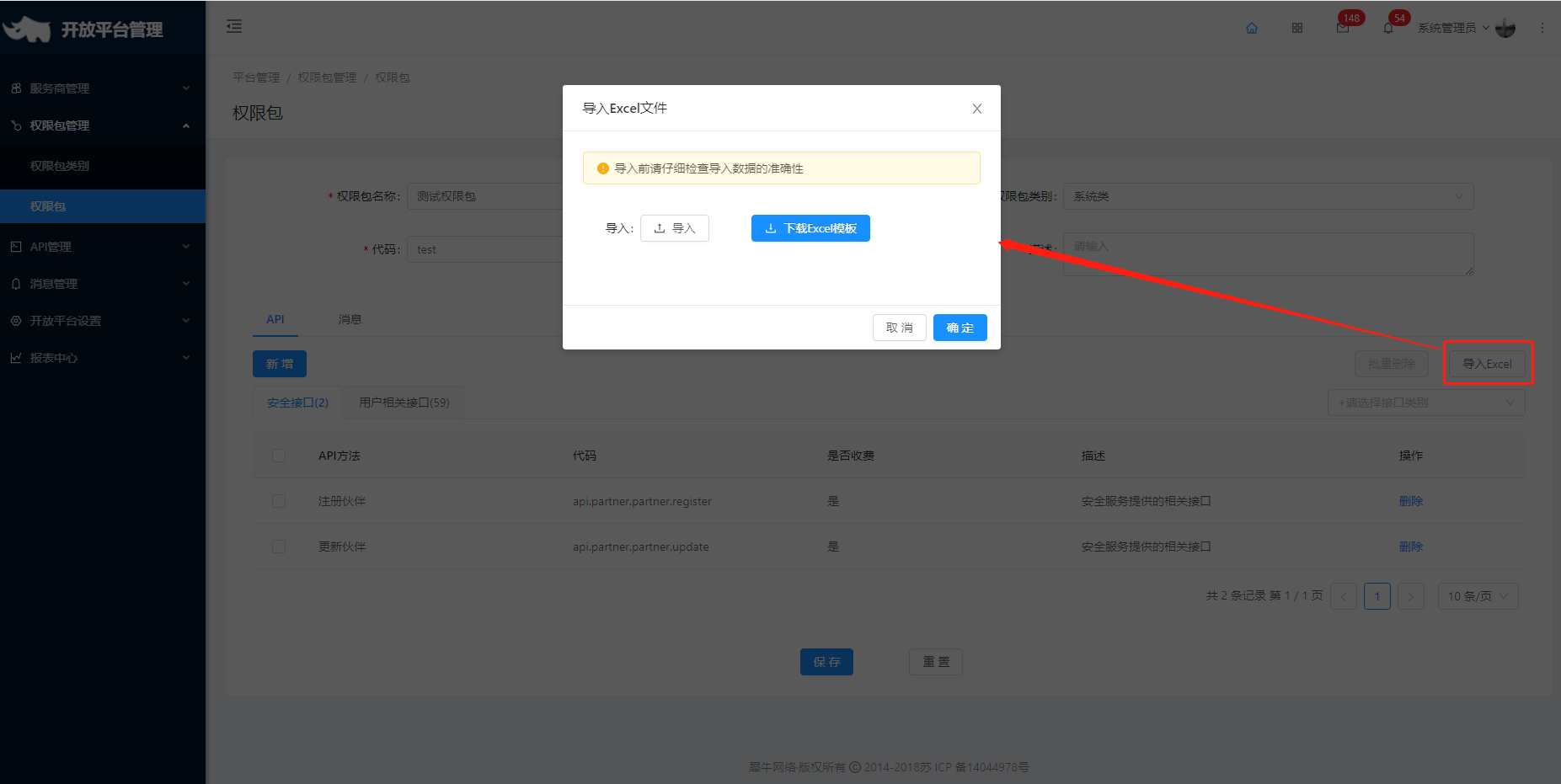Expand 报表中心 sidebar menu
1561x784 pixels.
tap(103, 358)
